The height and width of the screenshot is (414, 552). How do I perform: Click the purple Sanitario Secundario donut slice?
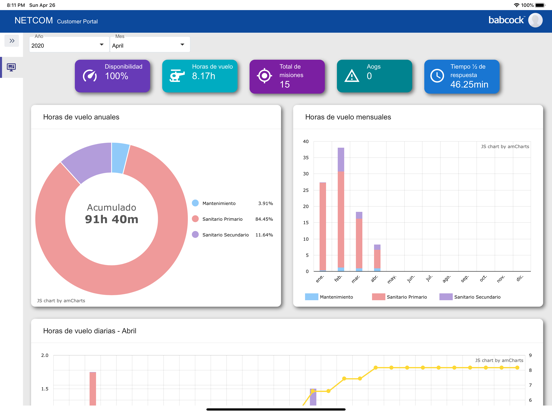91,161
